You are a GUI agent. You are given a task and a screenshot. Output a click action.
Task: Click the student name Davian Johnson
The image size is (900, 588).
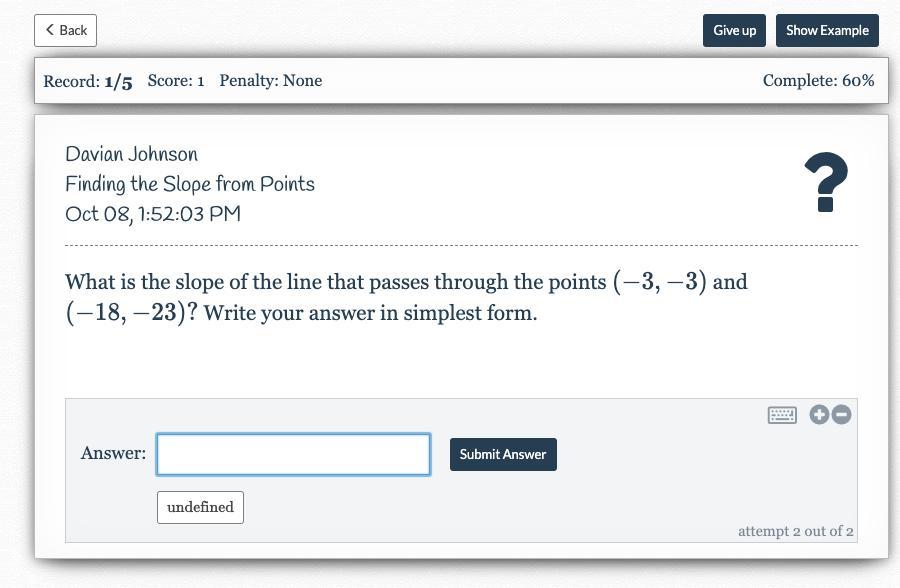click(x=131, y=154)
